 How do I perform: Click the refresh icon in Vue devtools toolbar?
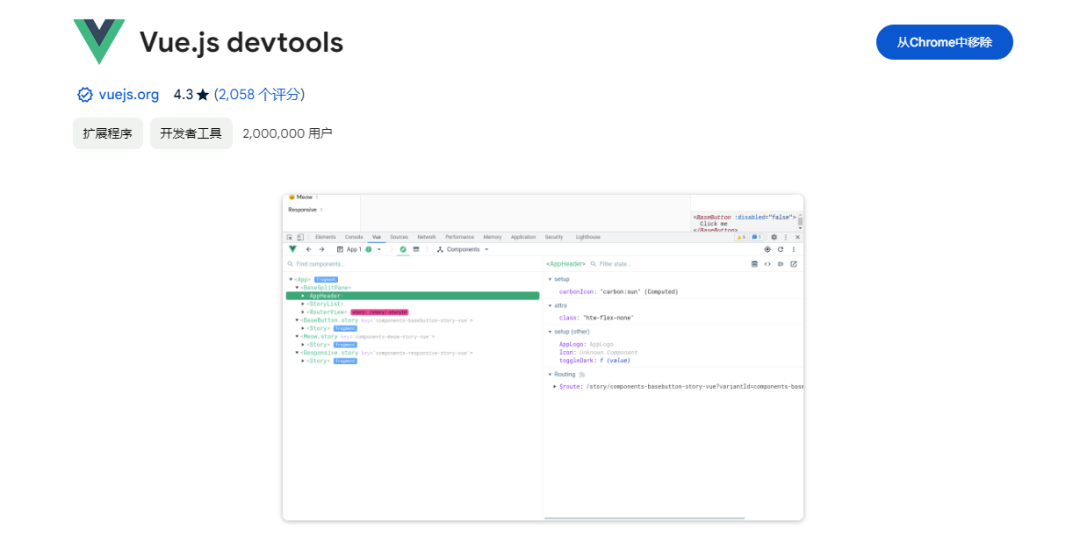(x=780, y=249)
